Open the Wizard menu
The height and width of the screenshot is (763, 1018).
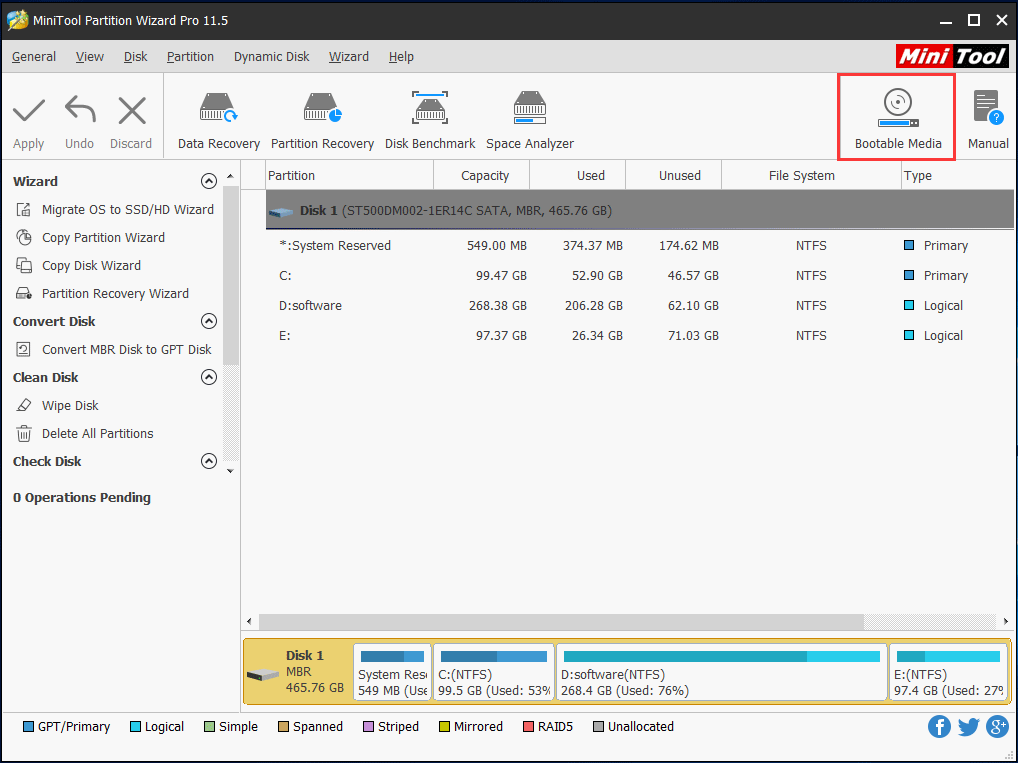(x=349, y=56)
